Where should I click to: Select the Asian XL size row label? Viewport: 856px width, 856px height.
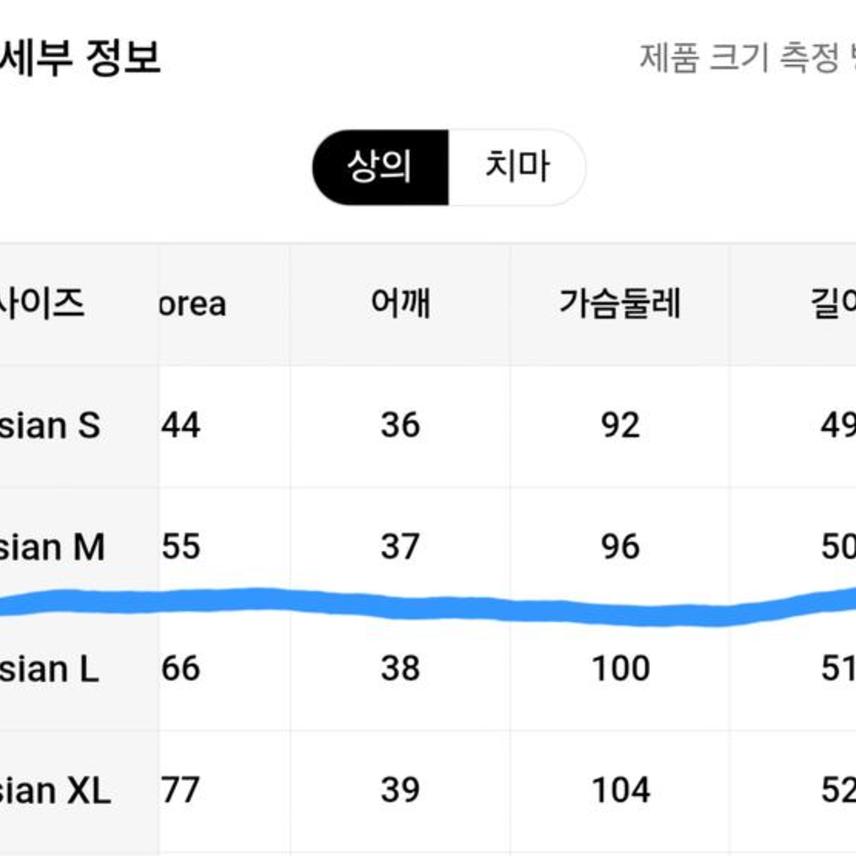click(x=55, y=791)
